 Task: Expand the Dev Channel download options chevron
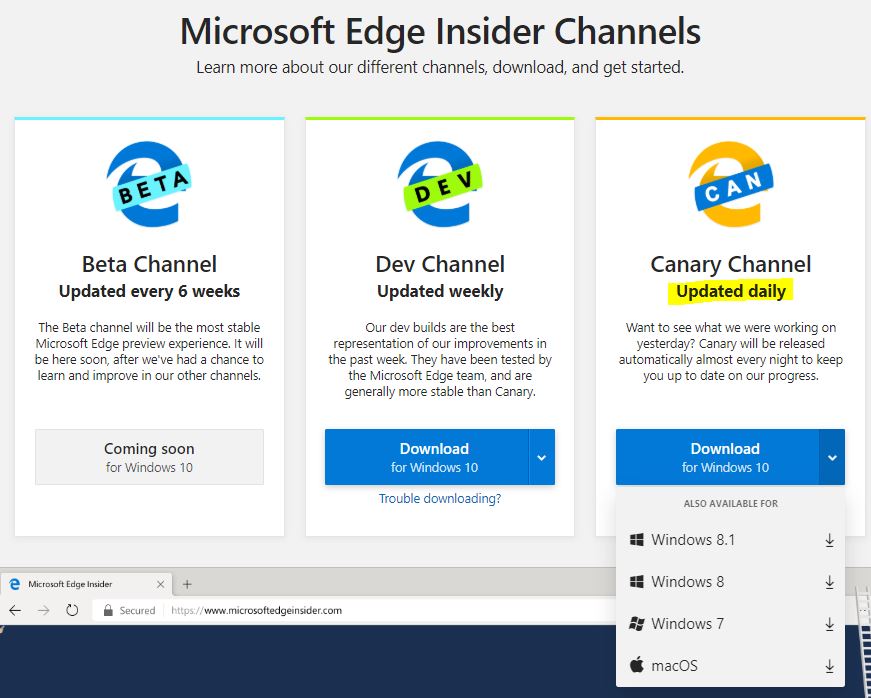542,457
